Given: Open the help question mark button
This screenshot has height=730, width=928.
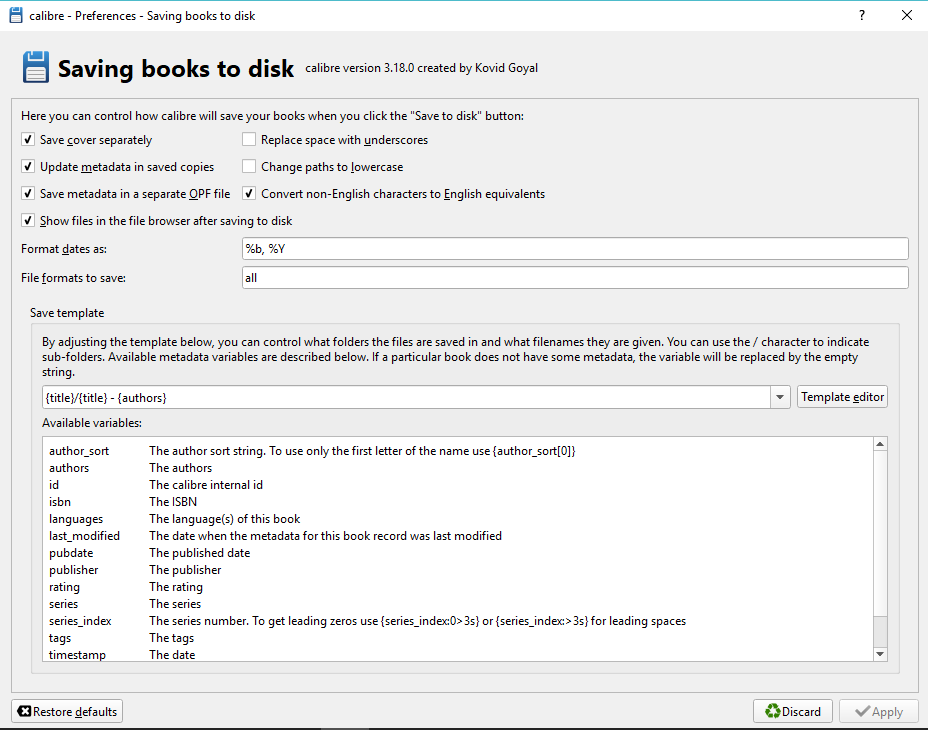Looking at the screenshot, I should [x=862, y=15].
